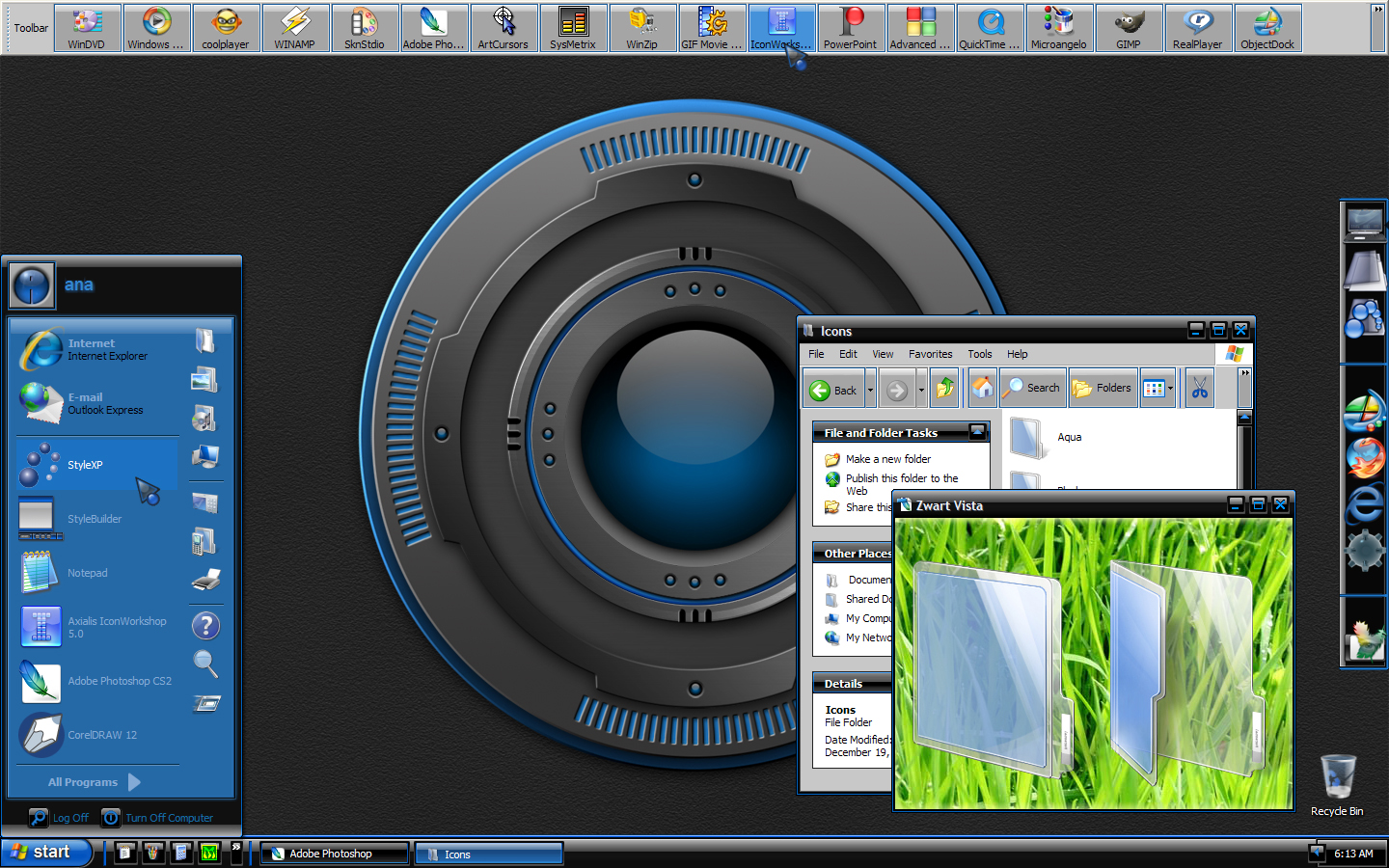Open Internet Explorer from the side dock
1389x868 pixels.
coord(1365,504)
